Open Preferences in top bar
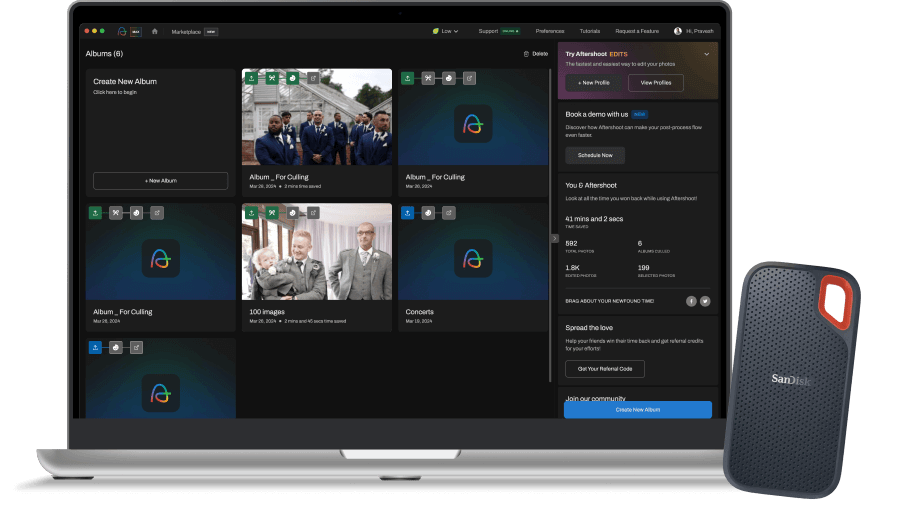The width and height of the screenshot is (923, 511). pos(550,31)
